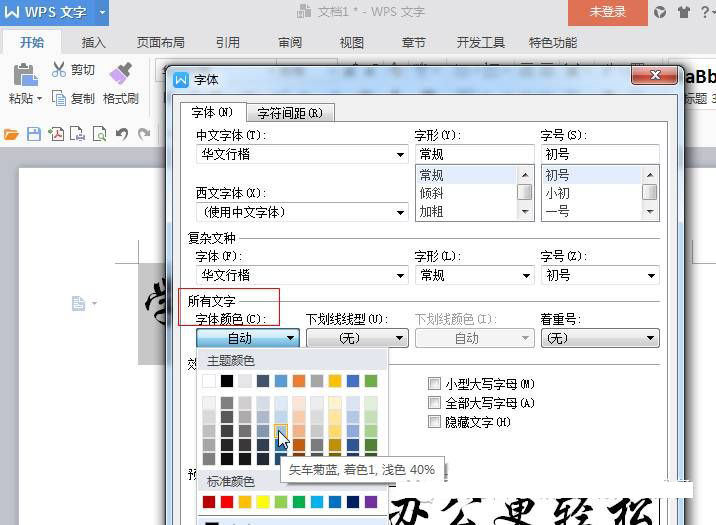Check the 隐藏文字 hidden text option
The image size is (716, 525).
[434, 422]
